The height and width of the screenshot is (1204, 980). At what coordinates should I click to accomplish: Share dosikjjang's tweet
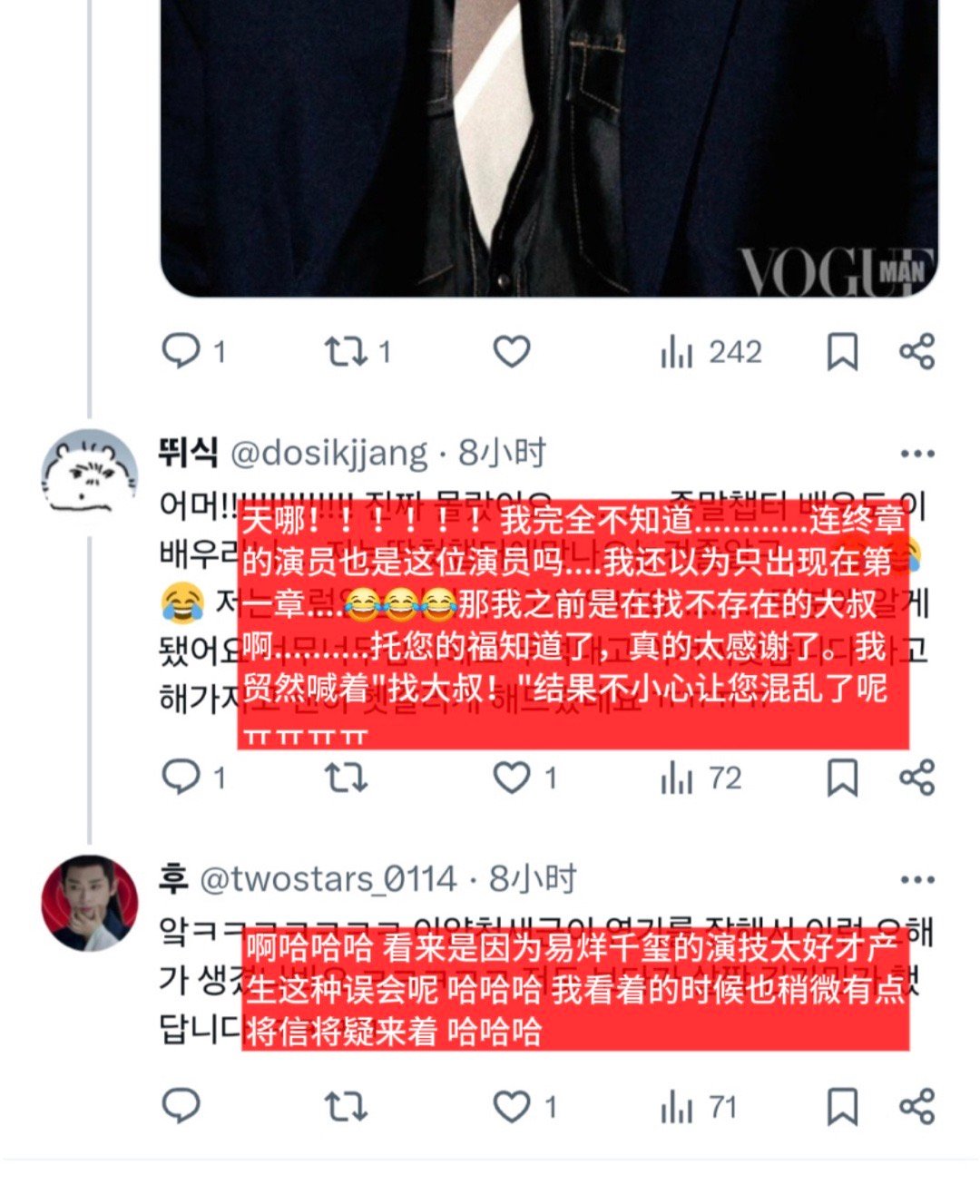(916, 778)
